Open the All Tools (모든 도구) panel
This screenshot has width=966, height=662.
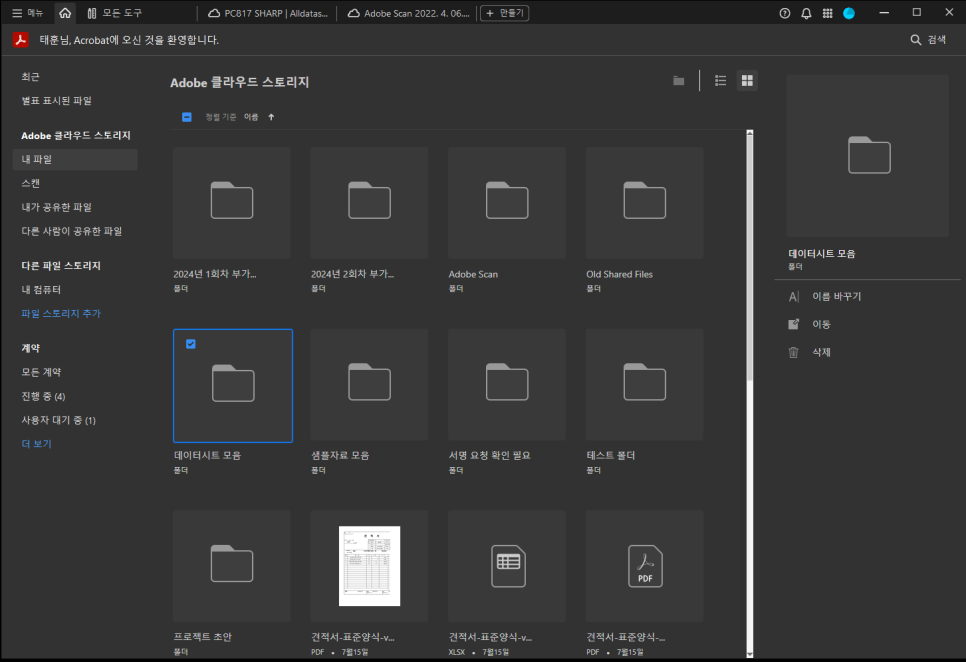pyautogui.click(x=115, y=13)
